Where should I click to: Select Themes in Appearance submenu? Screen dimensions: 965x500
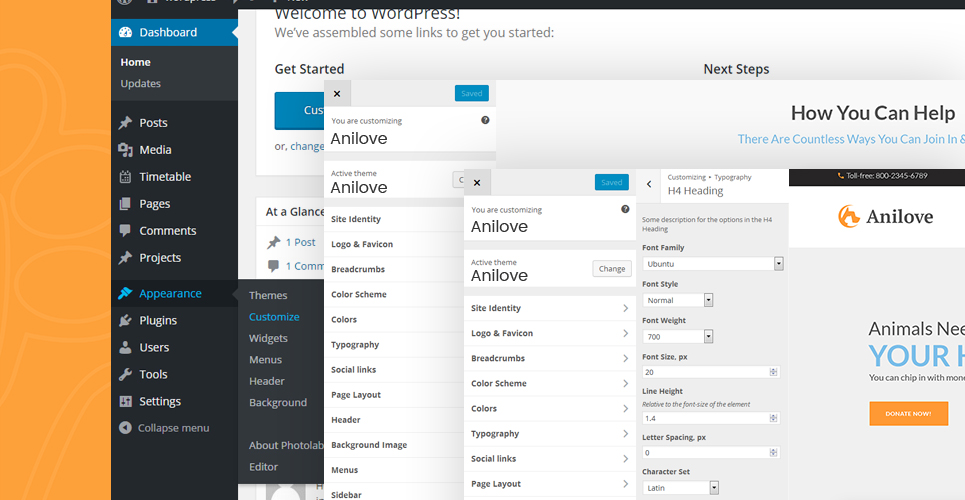coord(268,296)
